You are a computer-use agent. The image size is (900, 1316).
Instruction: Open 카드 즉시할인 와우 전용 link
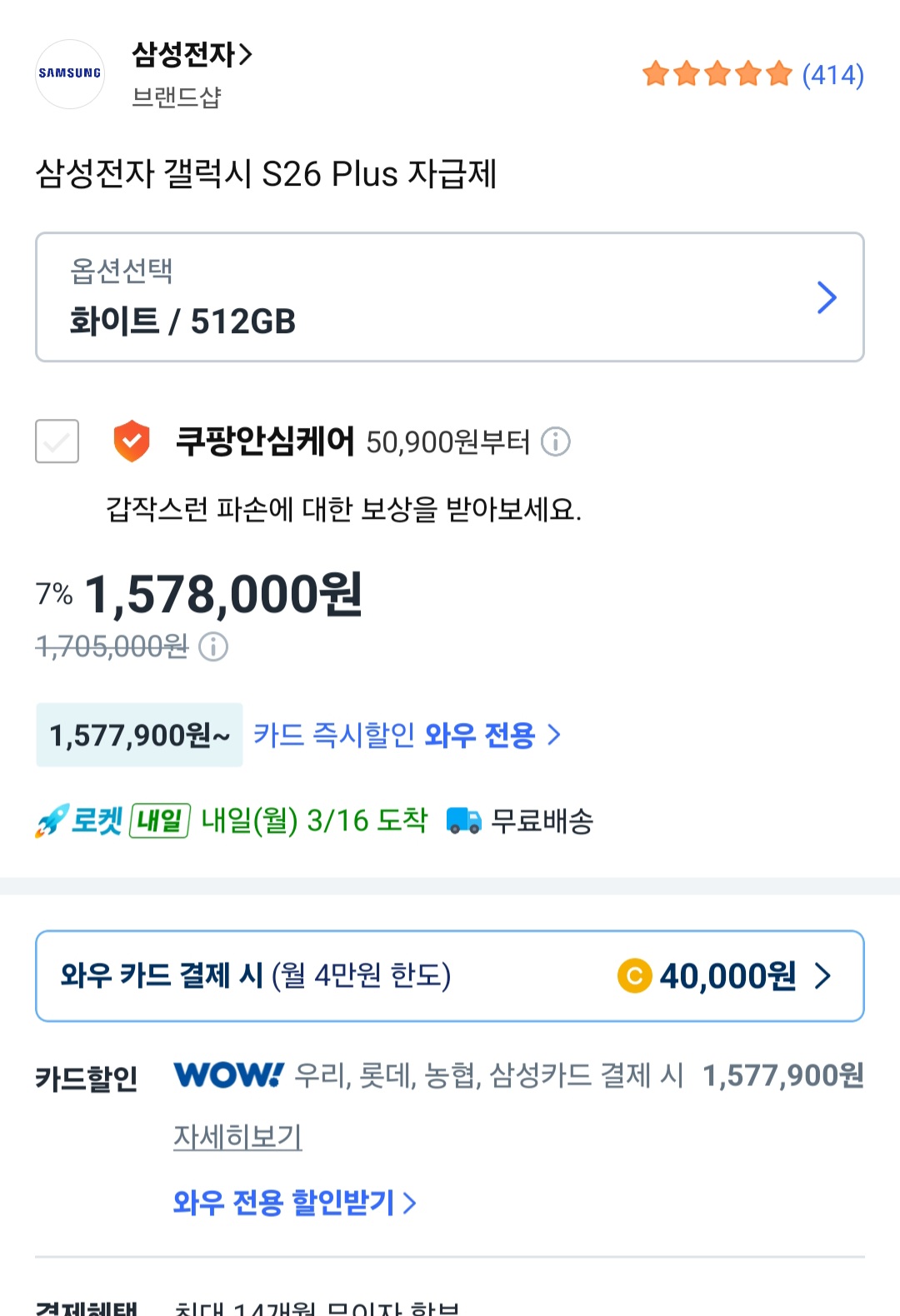[407, 735]
